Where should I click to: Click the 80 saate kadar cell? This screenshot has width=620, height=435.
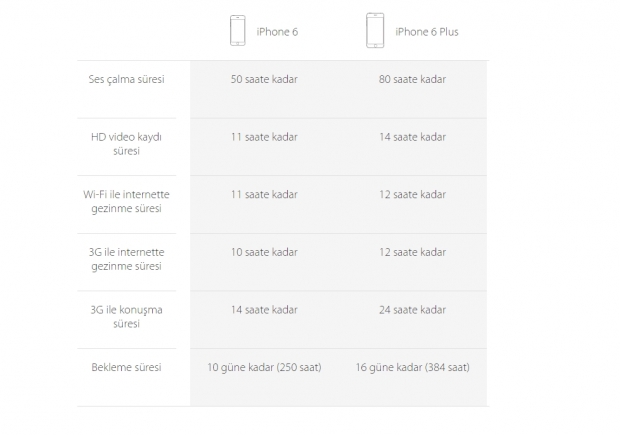413,79
